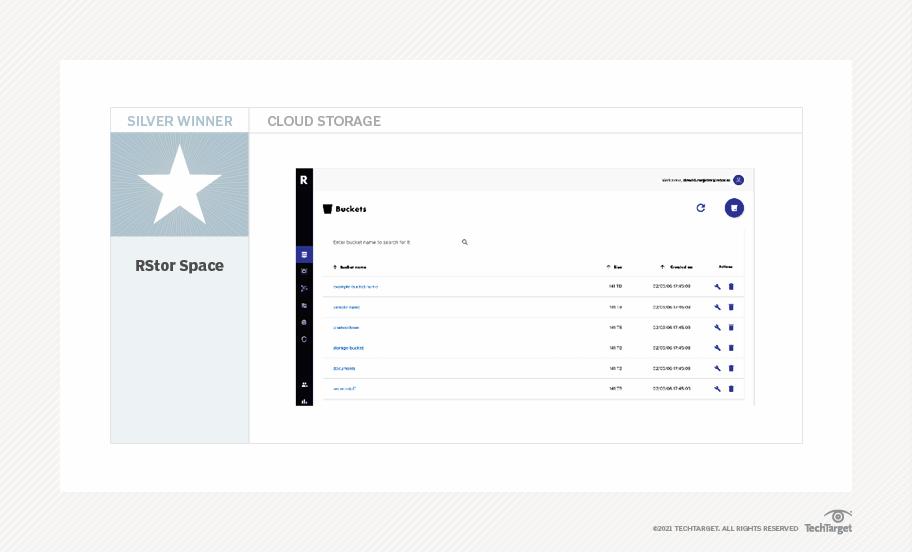
Task: Sort by Created on column
Action: click(676, 267)
